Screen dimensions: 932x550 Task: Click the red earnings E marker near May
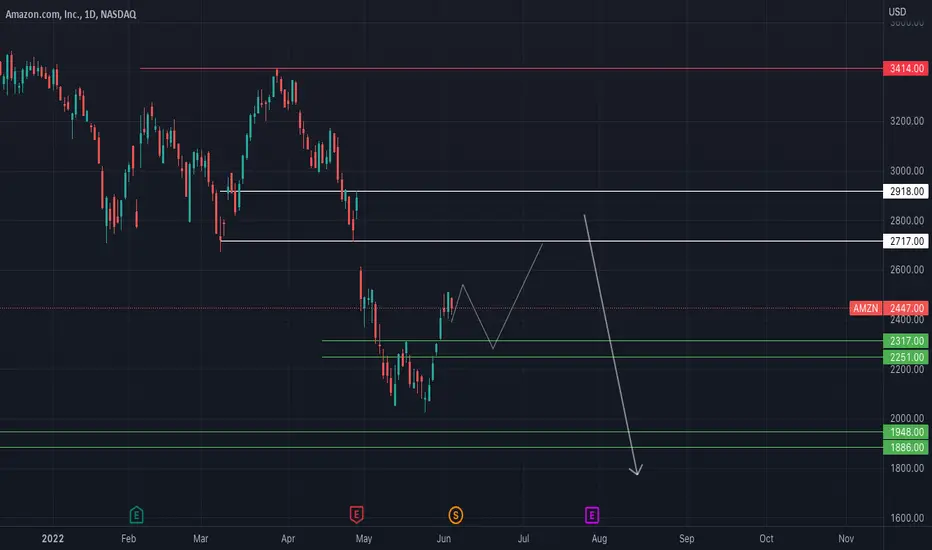356,514
